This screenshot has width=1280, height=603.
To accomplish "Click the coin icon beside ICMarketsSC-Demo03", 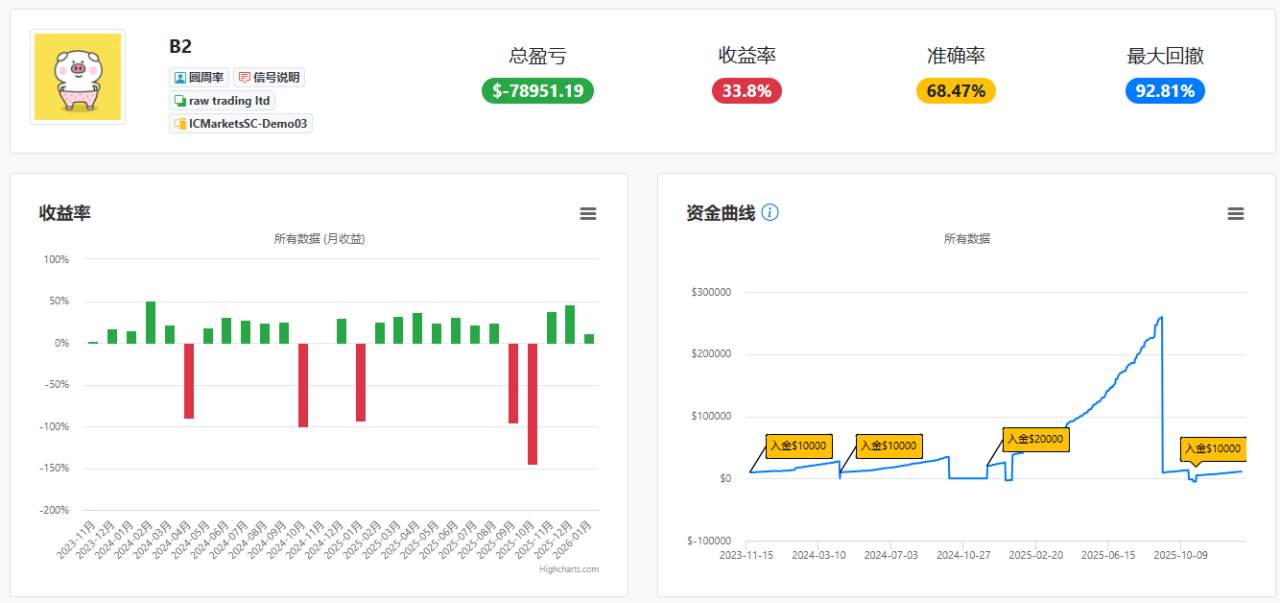I will [182, 123].
